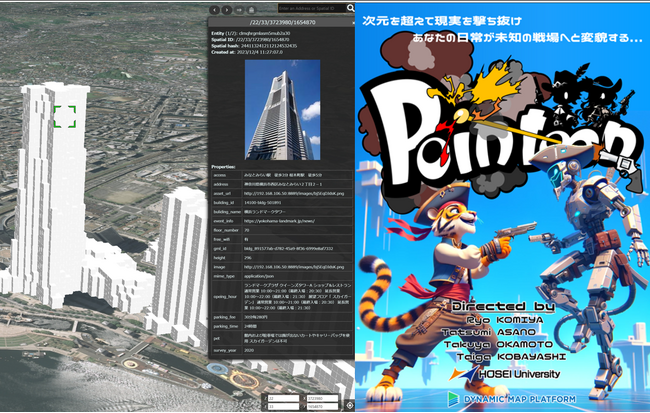The image size is (650, 413).
Task: Click the magnifier search icon
Action: pos(350,8)
